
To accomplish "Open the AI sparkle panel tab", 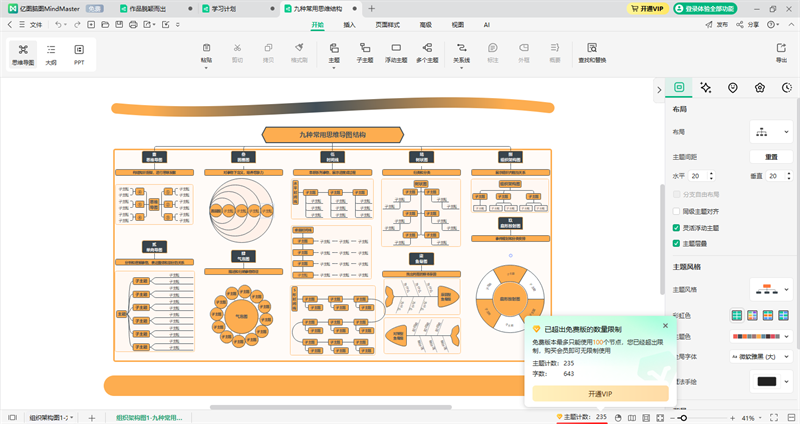I will (x=706, y=88).
